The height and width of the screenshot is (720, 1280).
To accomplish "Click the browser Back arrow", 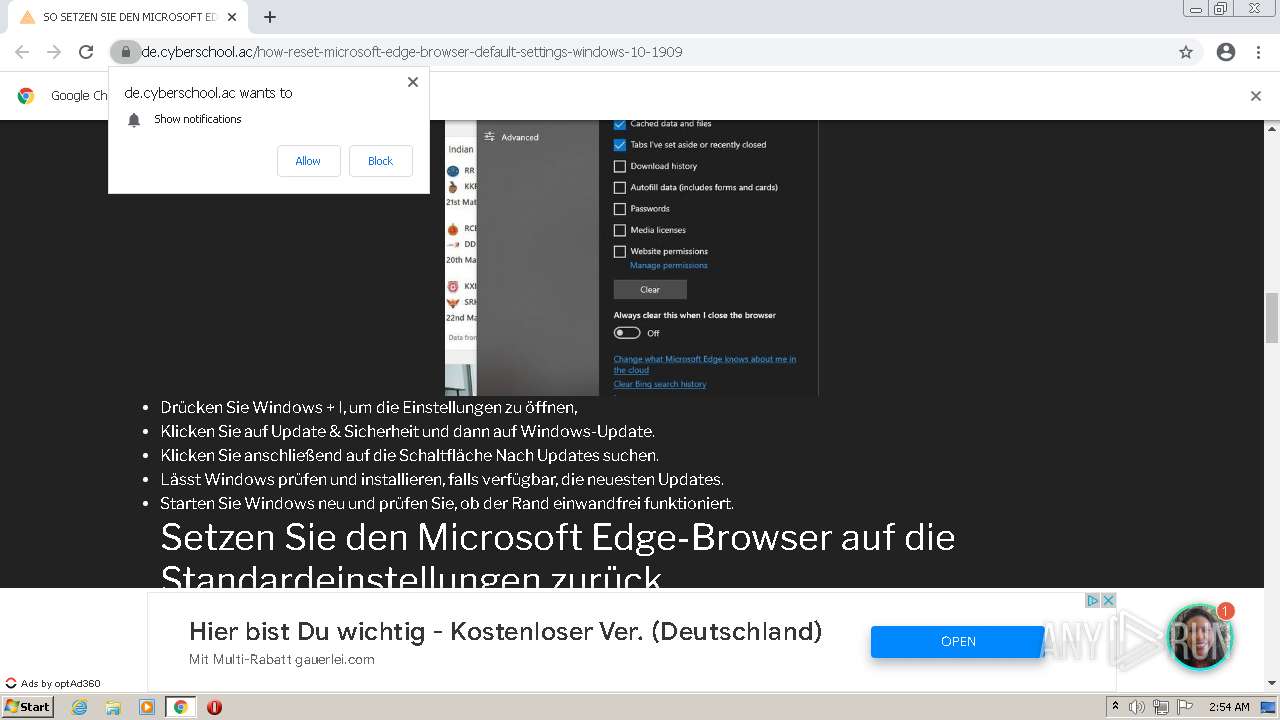I will [x=22, y=52].
